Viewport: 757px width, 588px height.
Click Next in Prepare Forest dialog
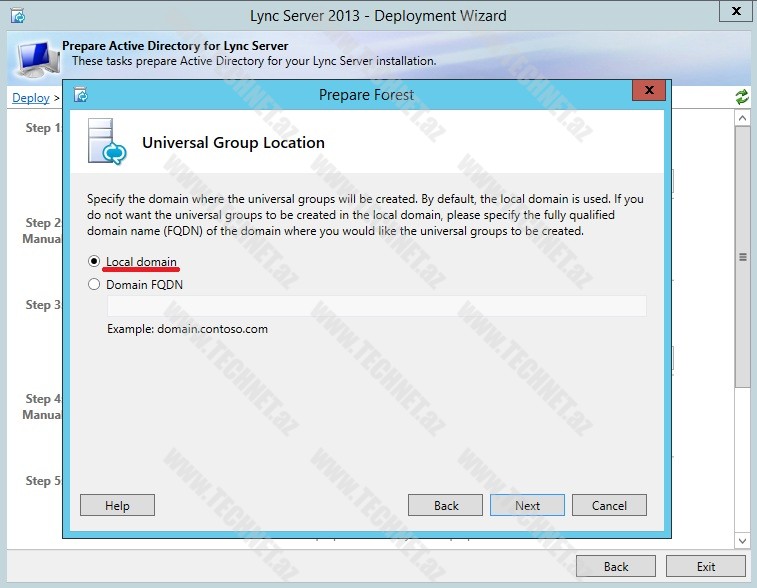(527, 505)
